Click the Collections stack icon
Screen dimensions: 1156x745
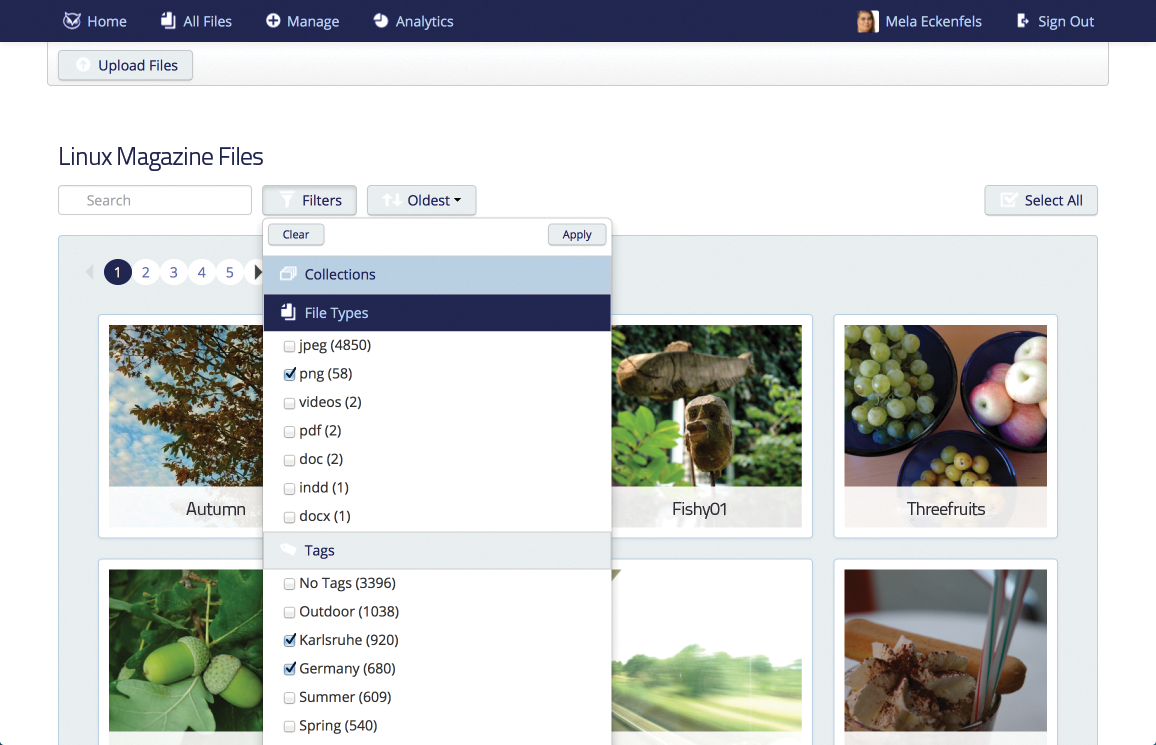coord(288,274)
